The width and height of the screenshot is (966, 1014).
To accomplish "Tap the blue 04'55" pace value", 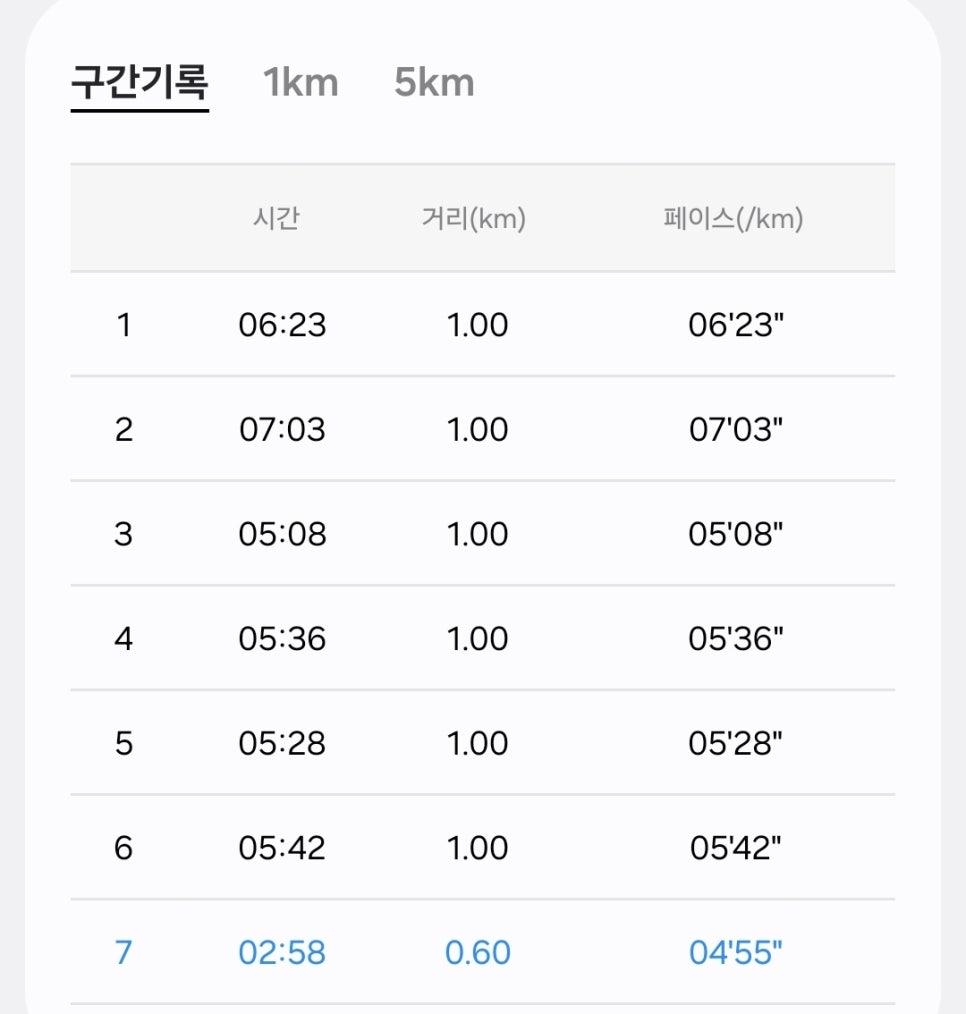I will tap(736, 953).
